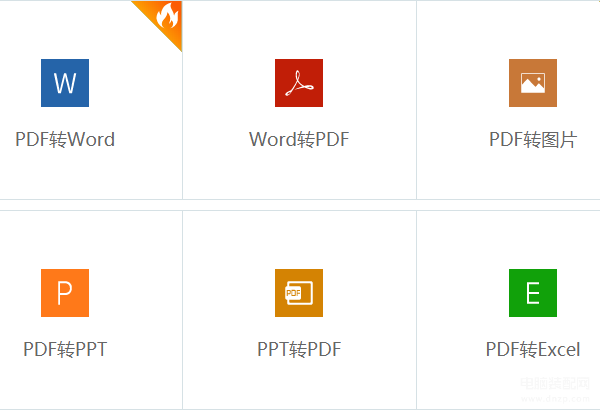Open the green E Excel icon
The height and width of the screenshot is (412, 600).
(x=533, y=293)
